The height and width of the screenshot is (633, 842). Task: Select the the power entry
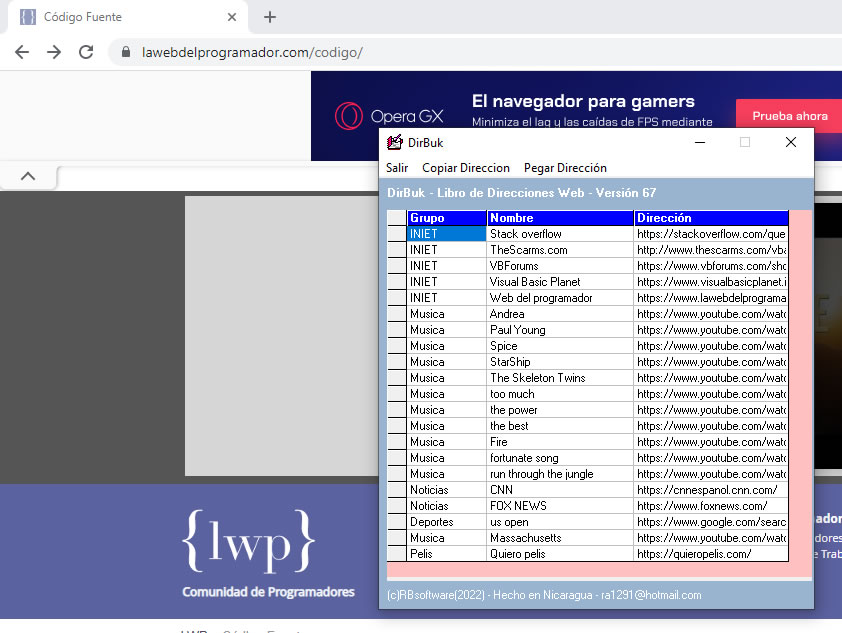coord(561,410)
